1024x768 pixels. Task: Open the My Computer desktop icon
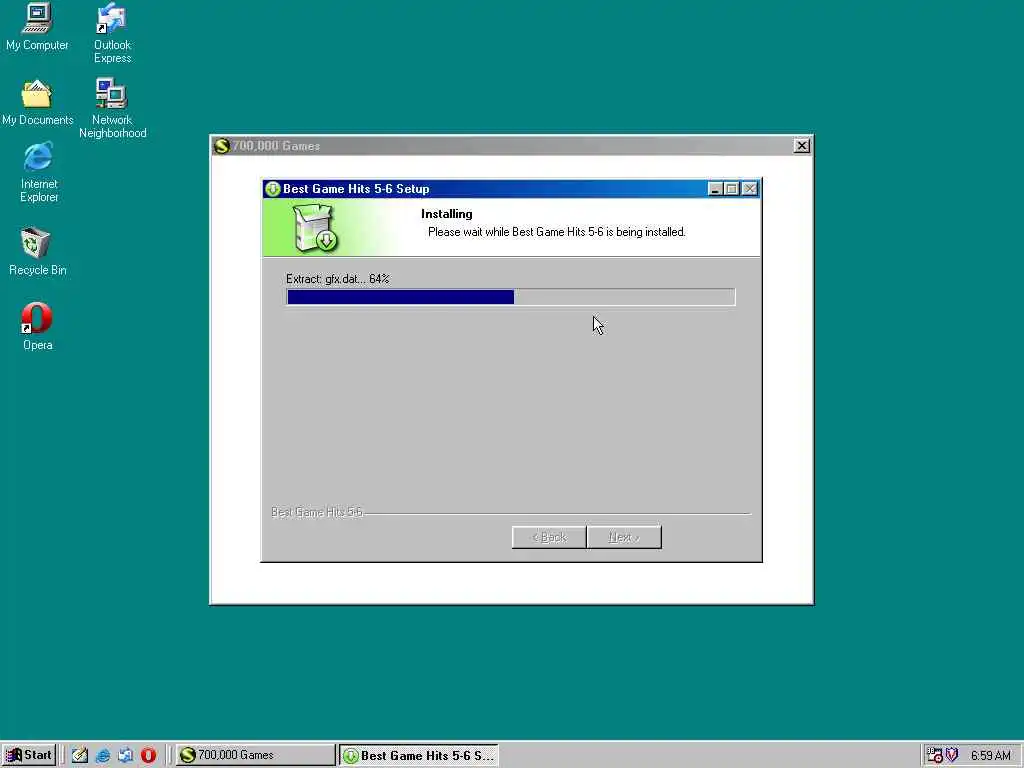pyautogui.click(x=37, y=27)
